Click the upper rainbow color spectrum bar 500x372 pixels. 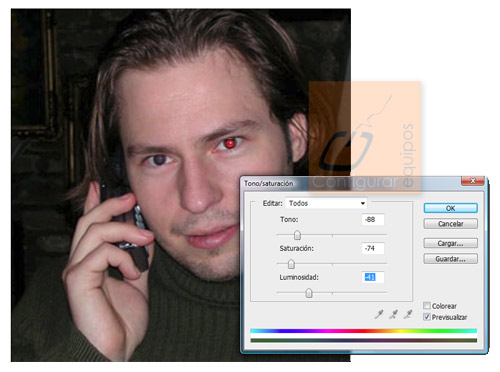(x=364, y=331)
